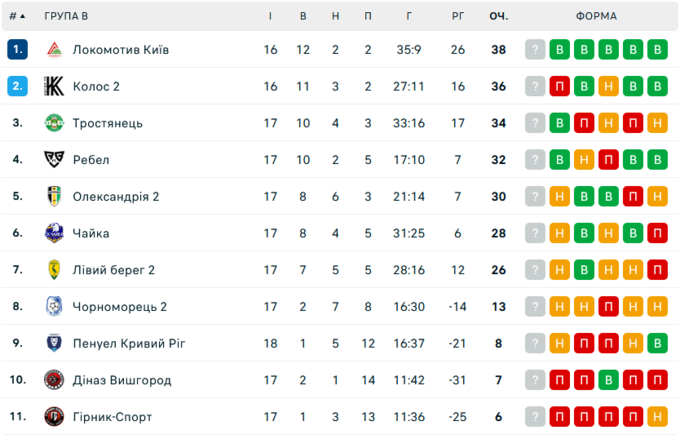Click the Лівий берег 2 crest
Screen dimensions: 680x439
pos(54,270)
